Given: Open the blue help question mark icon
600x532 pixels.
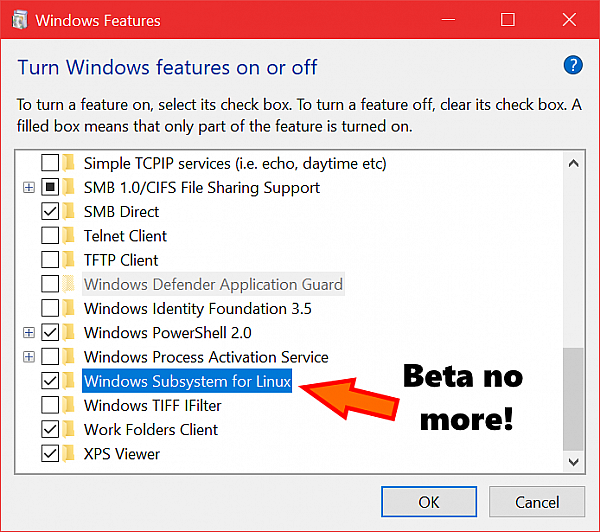Looking at the screenshot, I should click(572, 65).
